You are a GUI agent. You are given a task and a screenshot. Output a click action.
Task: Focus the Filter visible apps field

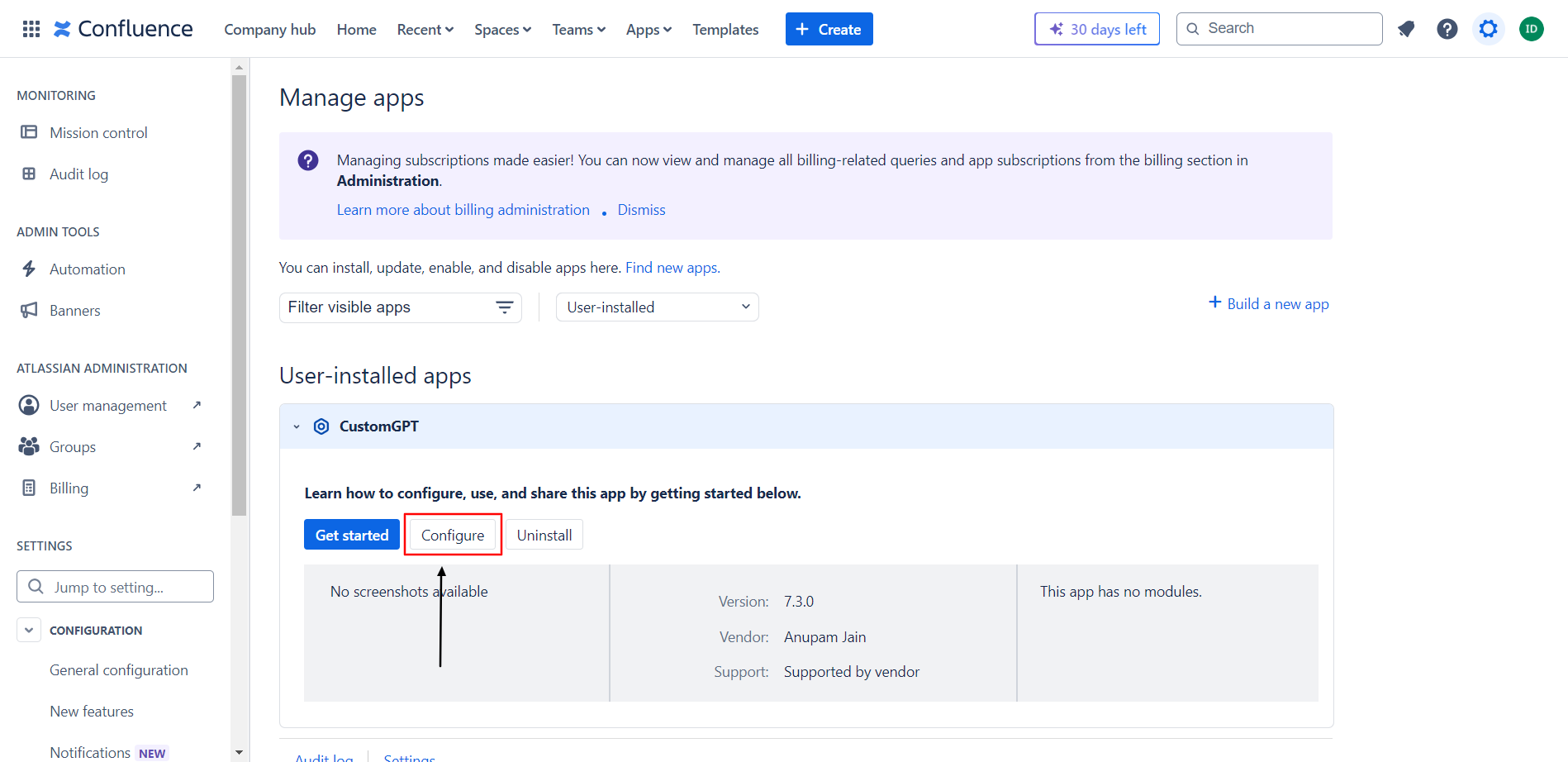tap(401, 307)
